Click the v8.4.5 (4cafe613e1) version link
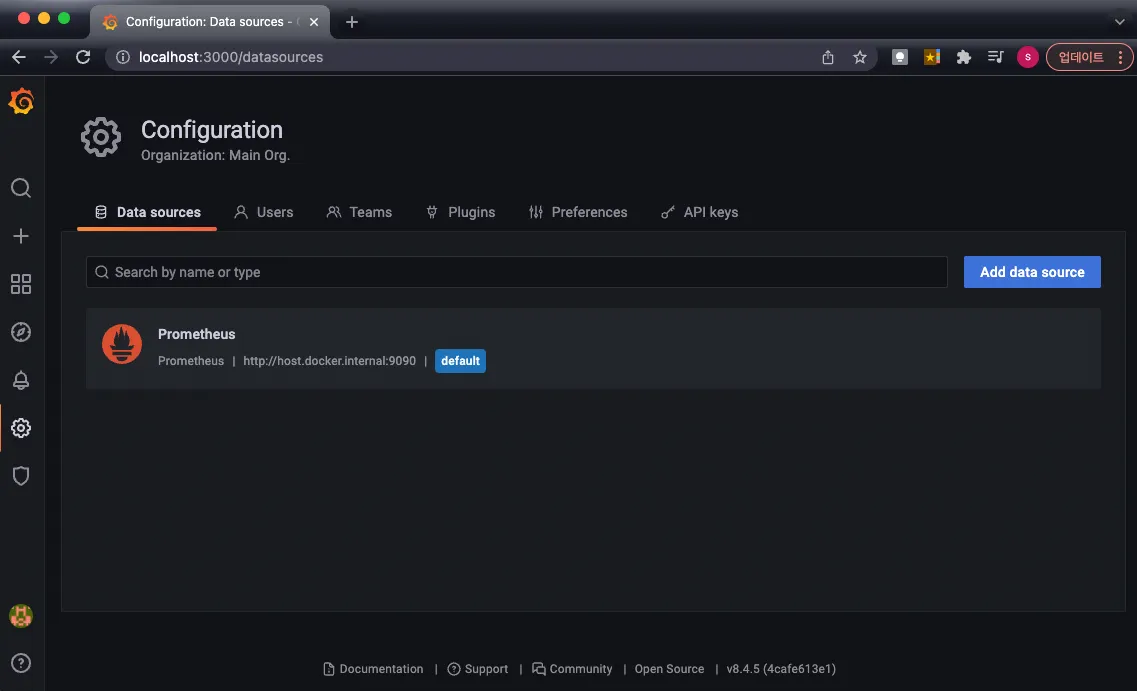The width and height of the screenshot is (1137, 691). (x=781, y=669)
